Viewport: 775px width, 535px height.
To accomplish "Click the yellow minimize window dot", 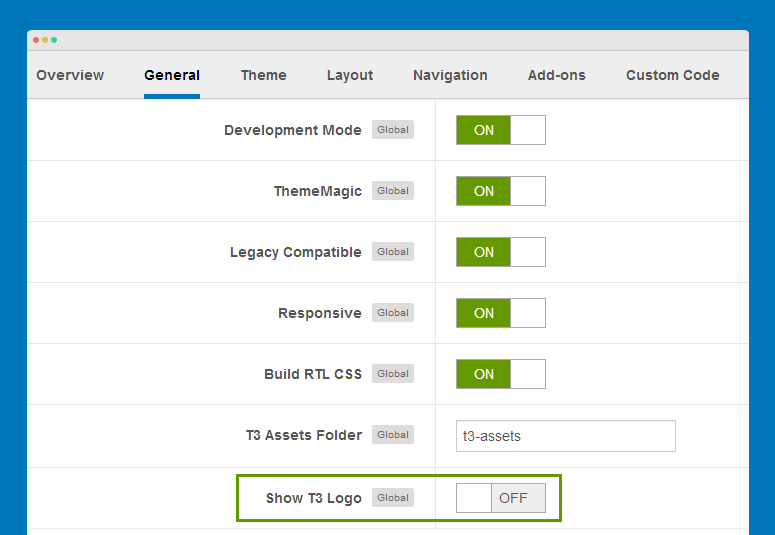I will [x=45, y=40].
